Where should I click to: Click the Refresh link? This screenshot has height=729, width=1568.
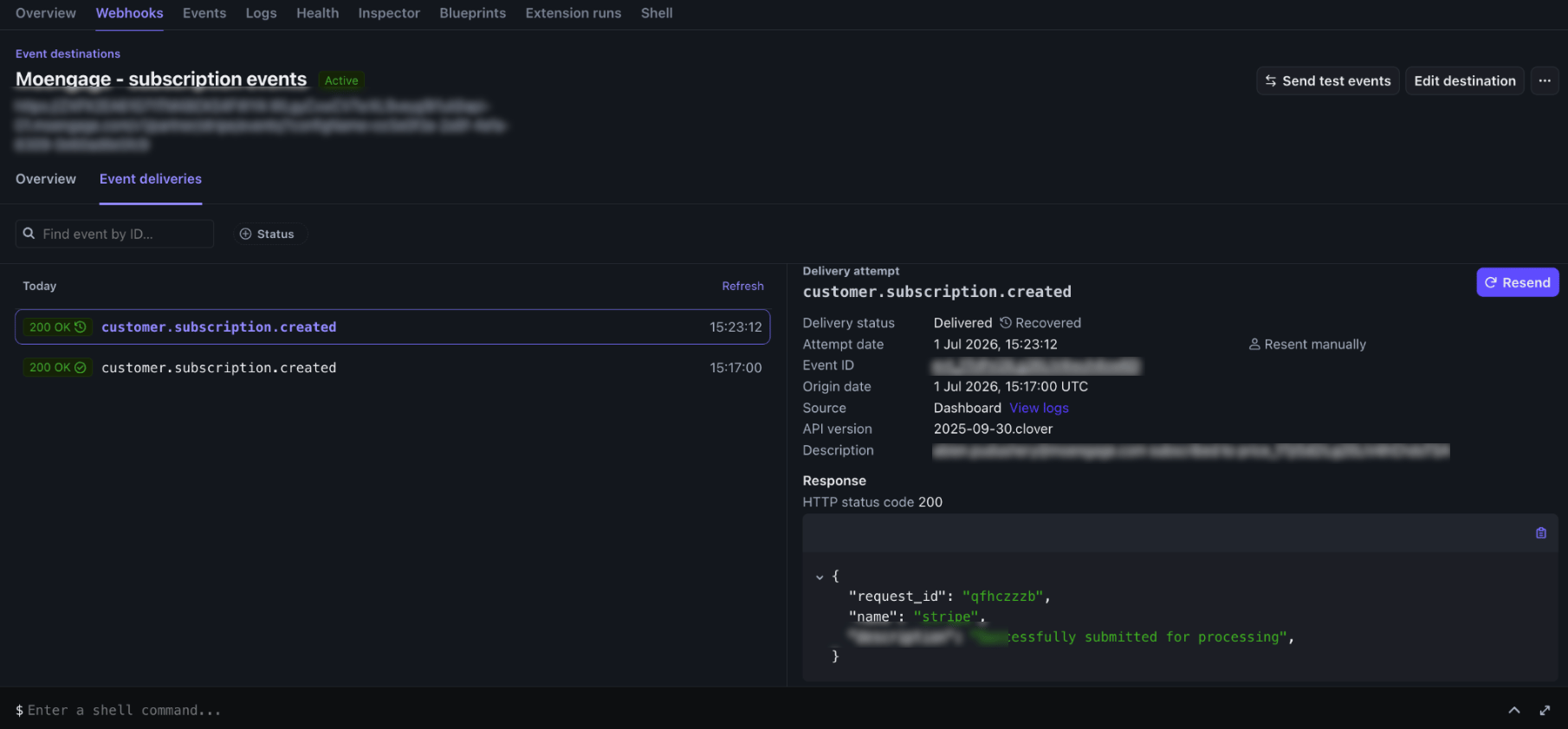pyautogui.click(x=742, y=286)
